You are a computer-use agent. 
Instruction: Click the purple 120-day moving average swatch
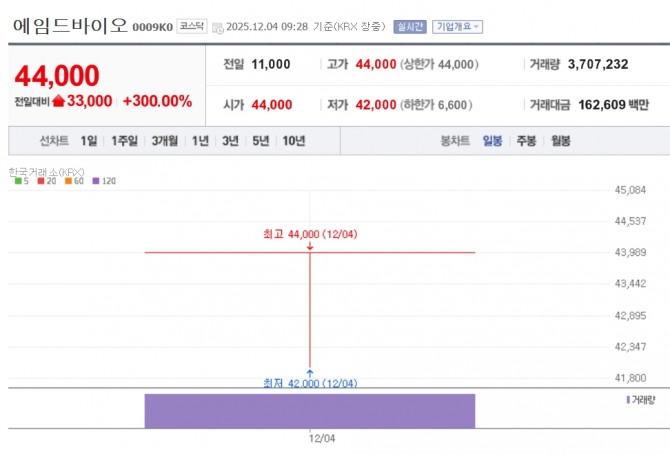pyautogui.click(x=96, y=181)
